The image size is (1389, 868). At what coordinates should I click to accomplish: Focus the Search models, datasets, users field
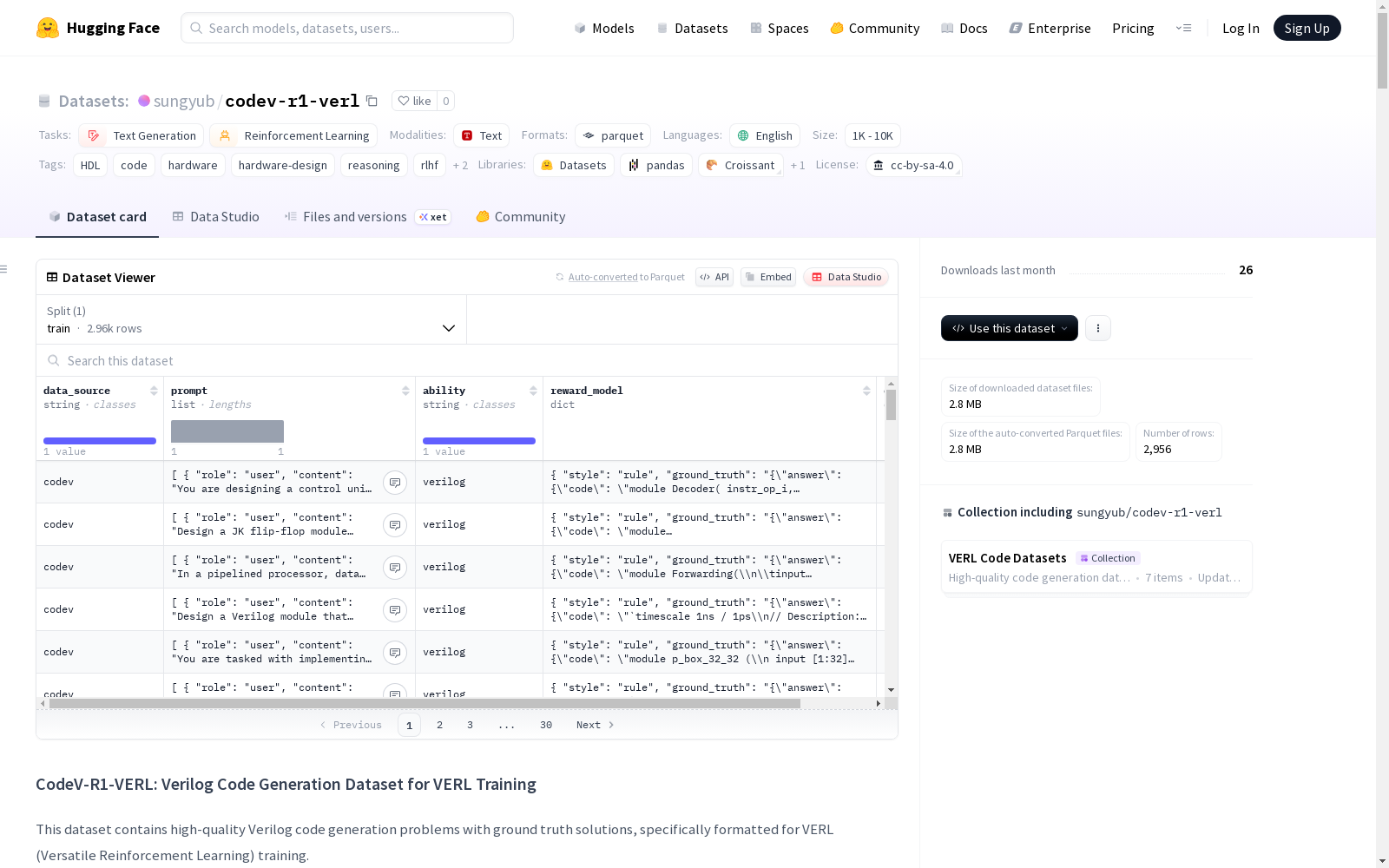[x=347, y=28]
